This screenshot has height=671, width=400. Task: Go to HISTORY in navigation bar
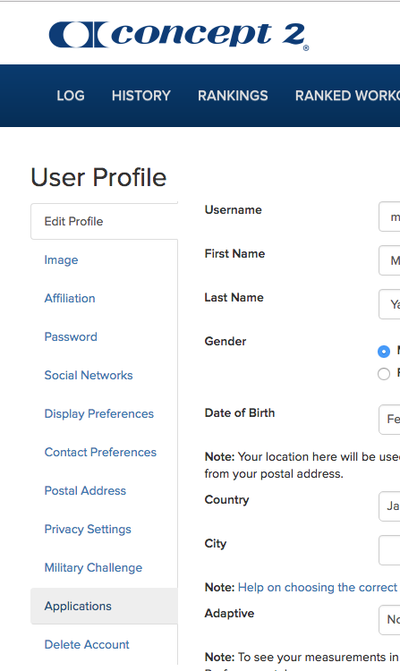coord(141,95)
